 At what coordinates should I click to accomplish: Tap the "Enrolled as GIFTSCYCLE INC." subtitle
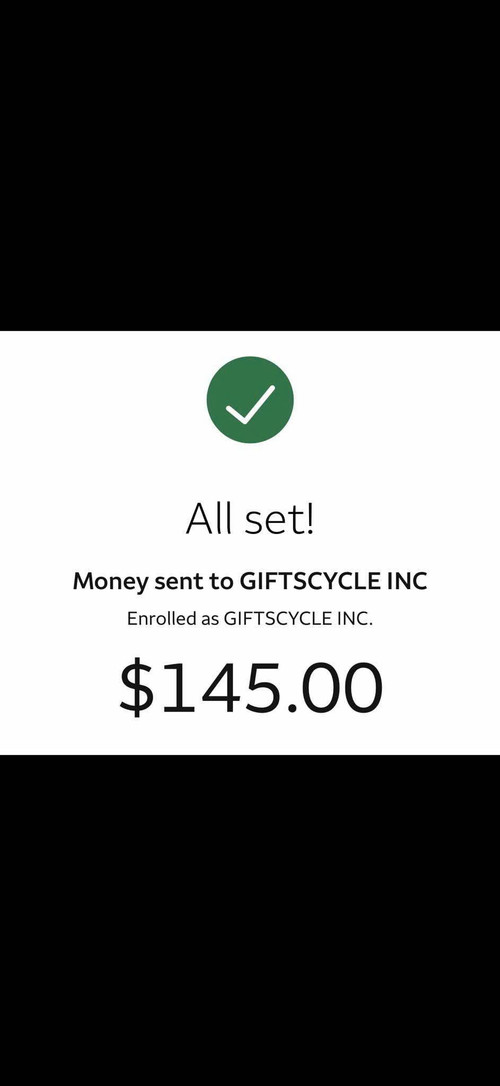tap(250, 618)
